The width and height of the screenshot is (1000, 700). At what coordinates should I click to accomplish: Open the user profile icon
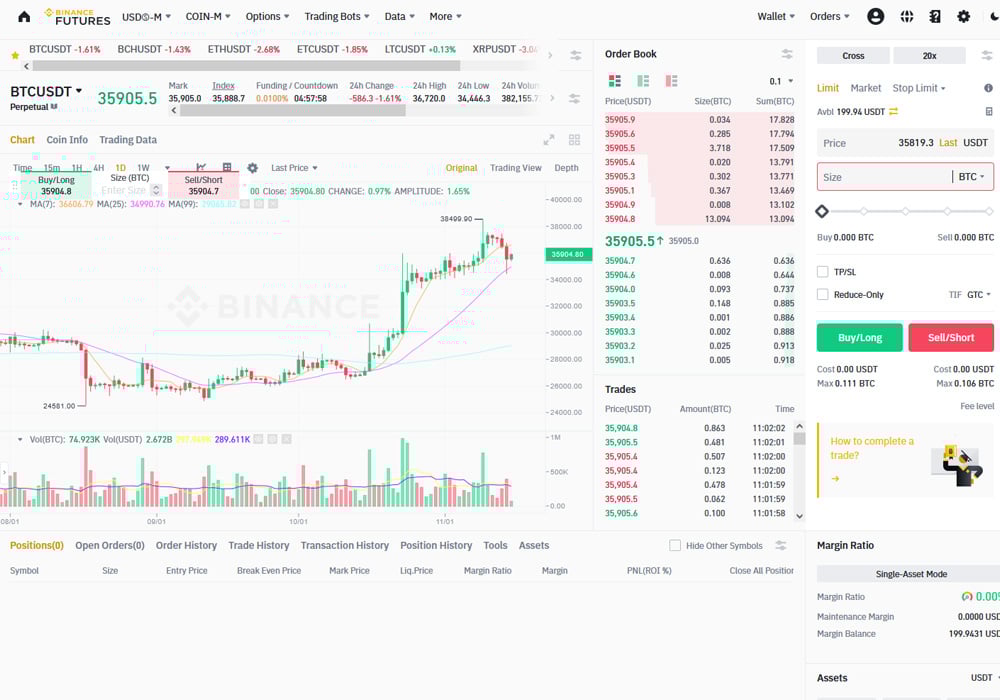click(x=876, y=17)
